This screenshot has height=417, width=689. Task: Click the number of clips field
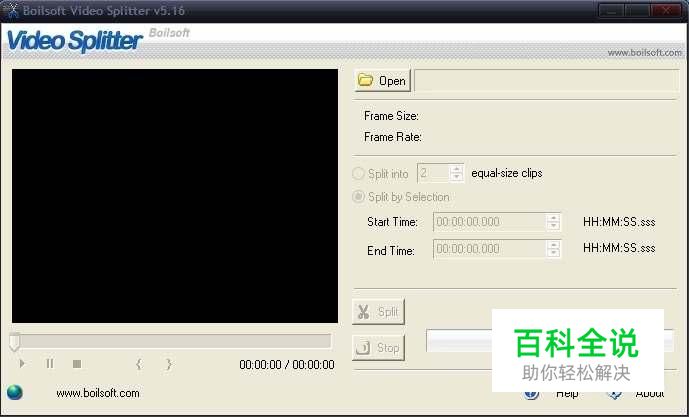pyautogui.click(x=434, y=173)
